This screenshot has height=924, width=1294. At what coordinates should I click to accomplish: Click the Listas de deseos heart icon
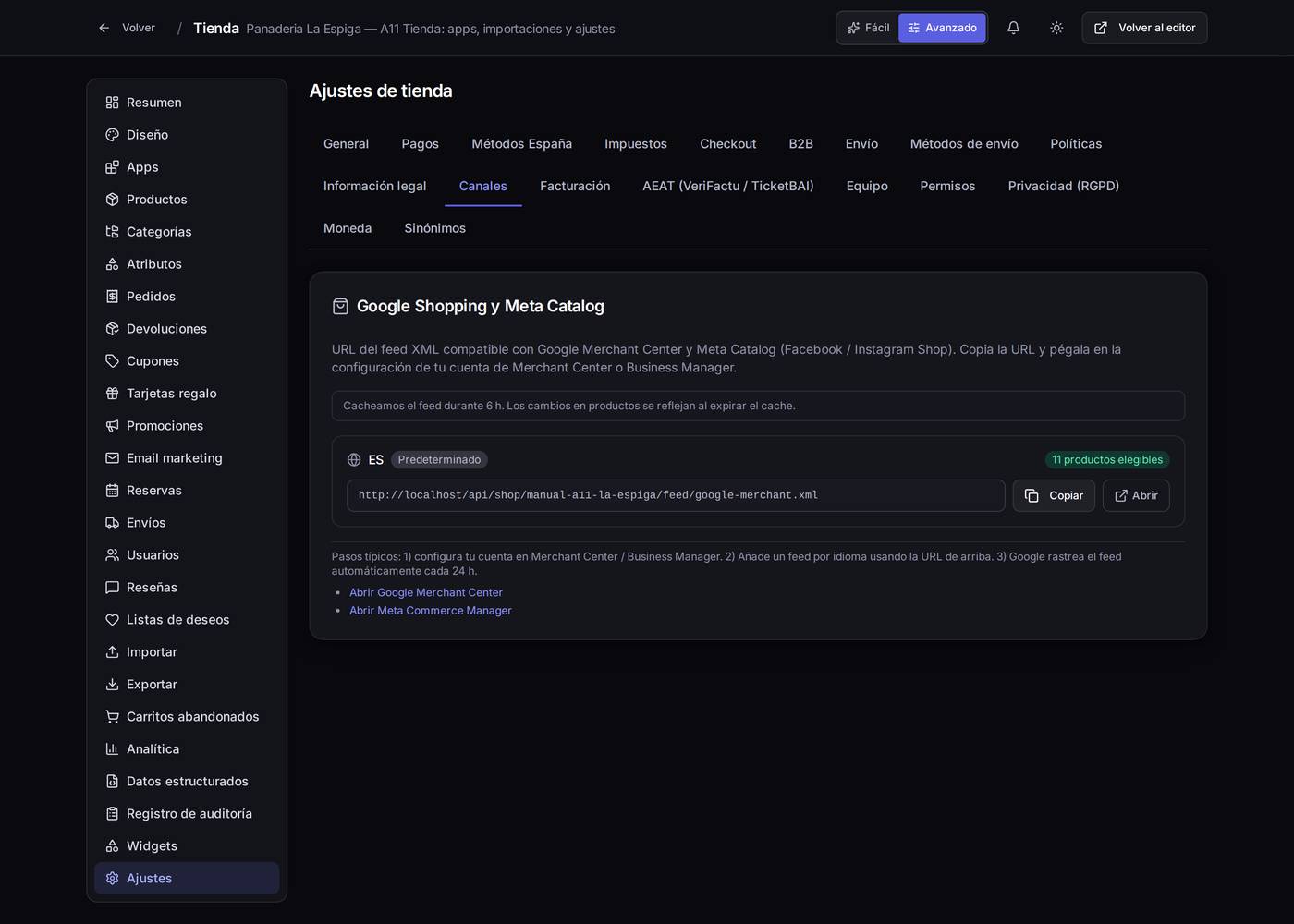(x=112, y=620)
